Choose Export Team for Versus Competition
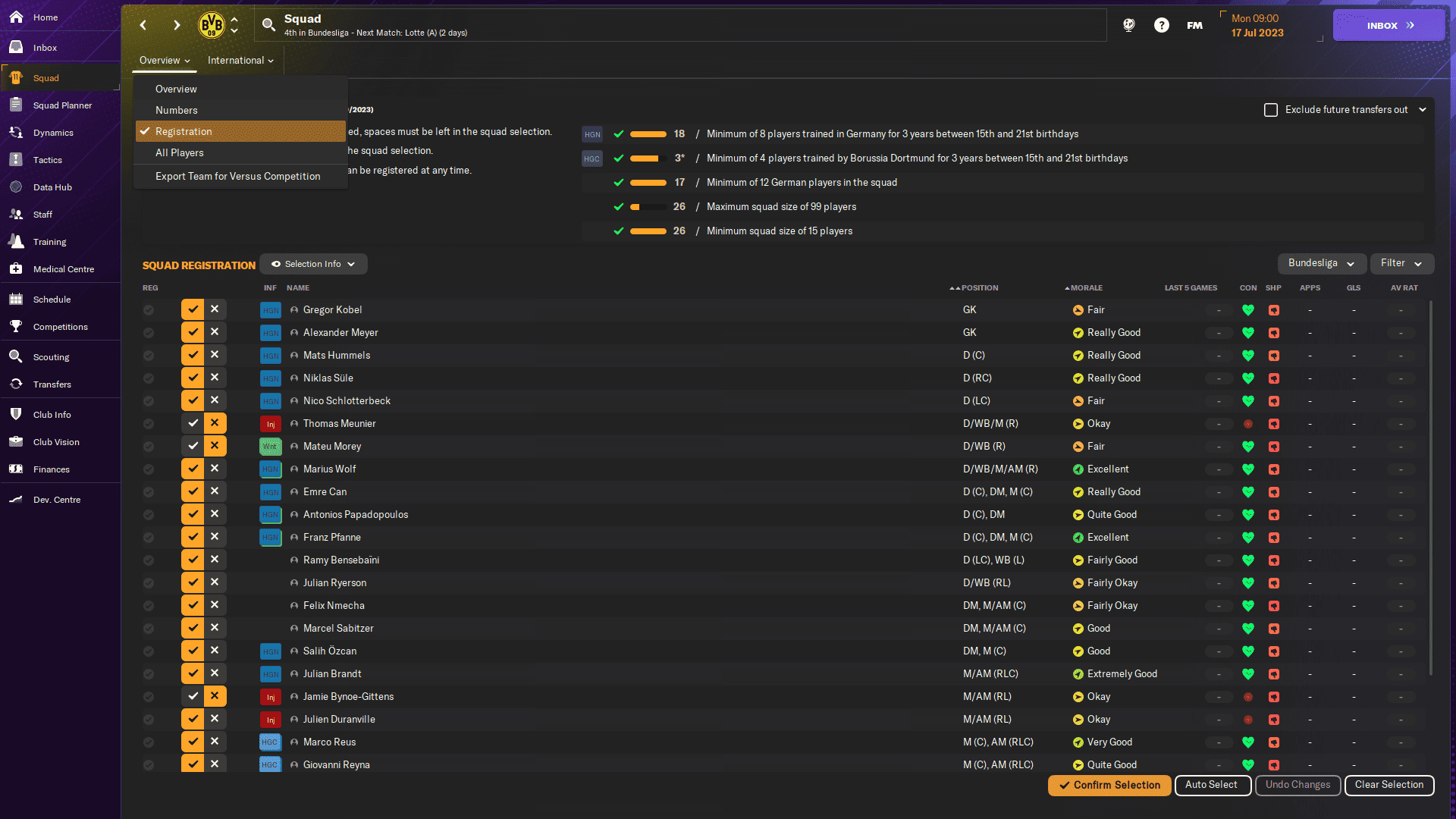 pyautogui.click(x=240, y=176)
